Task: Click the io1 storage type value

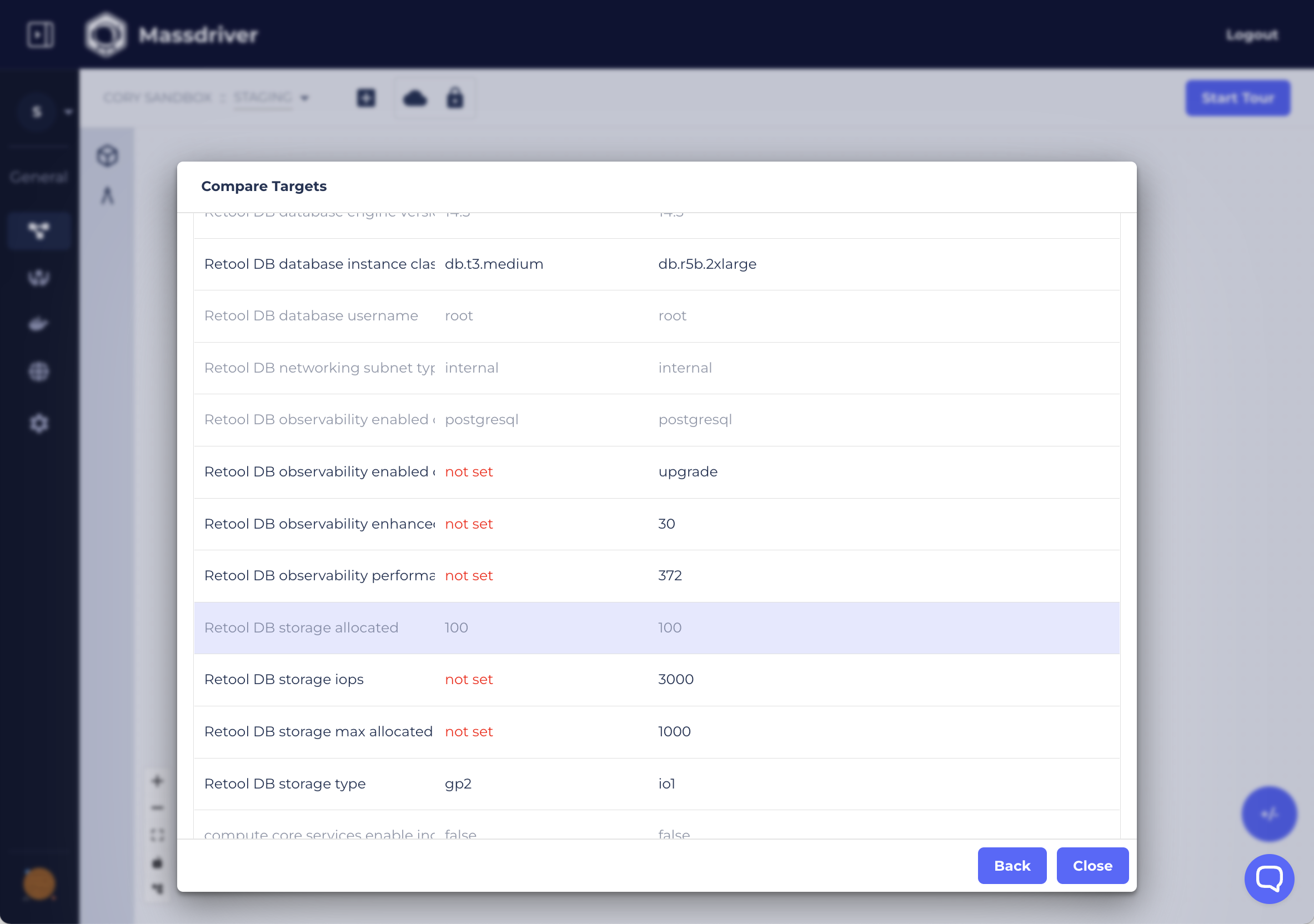Action: click(666, 784)
